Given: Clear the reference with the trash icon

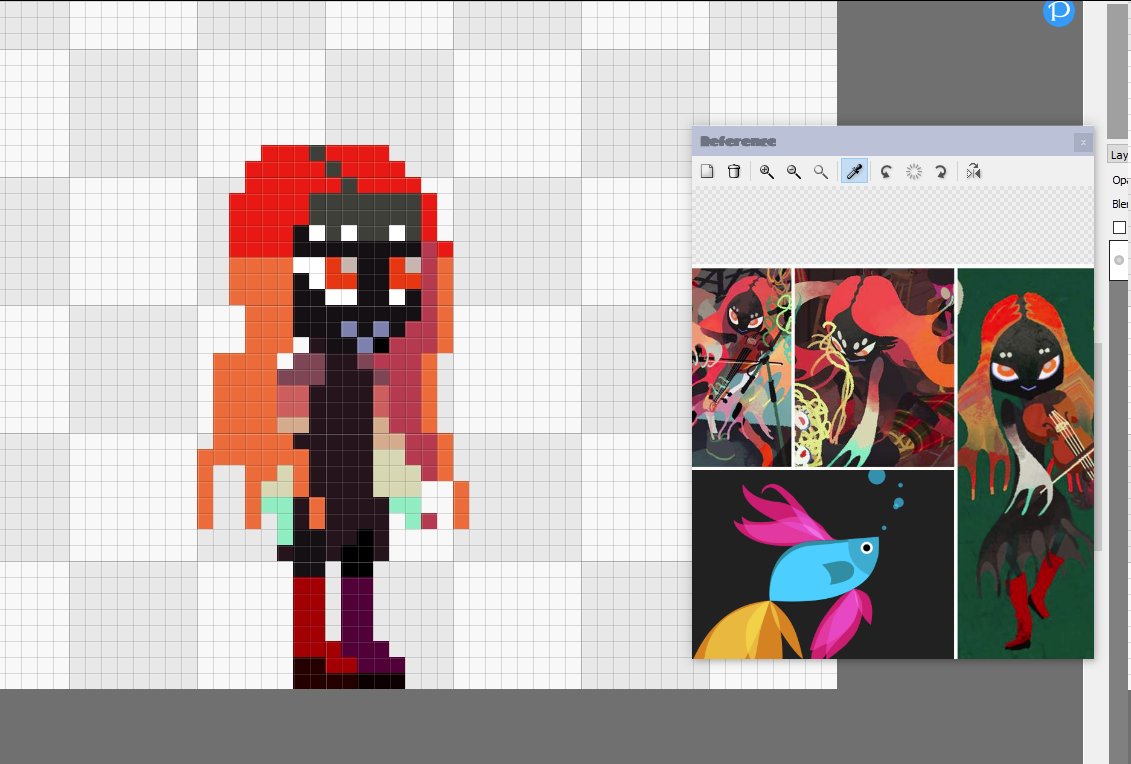Looking at the screenshot, I should 734,172.
